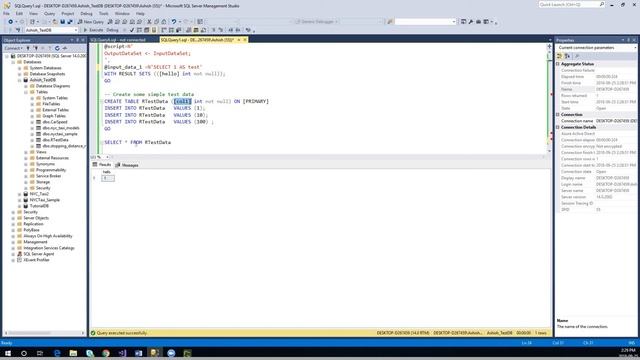Select the TutorialDB database

(39, 206)
